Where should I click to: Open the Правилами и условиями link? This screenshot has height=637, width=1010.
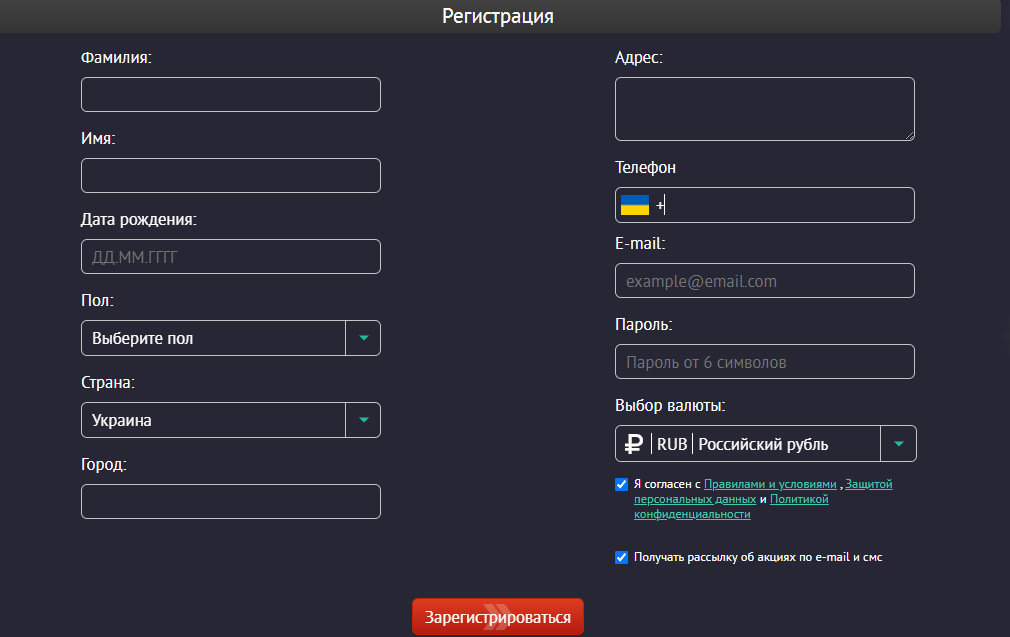[770, 484]
